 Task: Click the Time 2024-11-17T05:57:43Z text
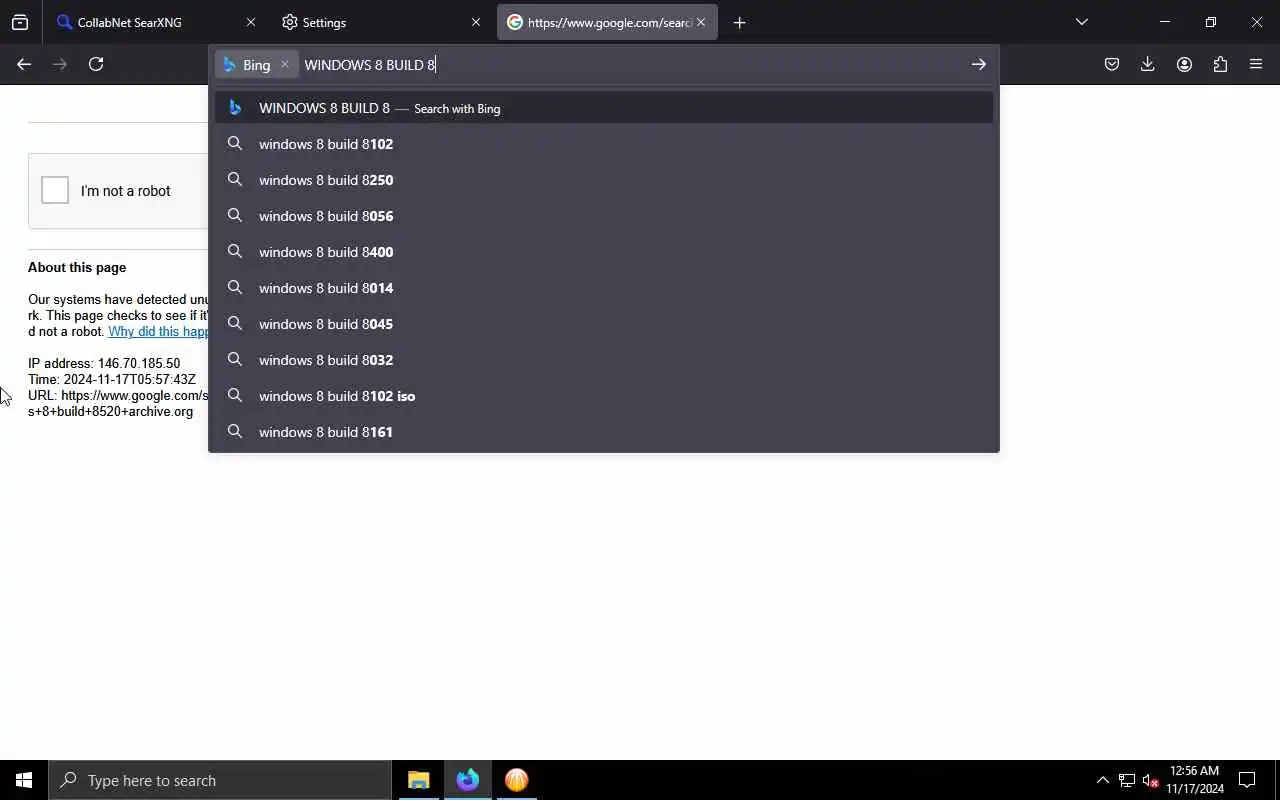[x=112, y=379]
